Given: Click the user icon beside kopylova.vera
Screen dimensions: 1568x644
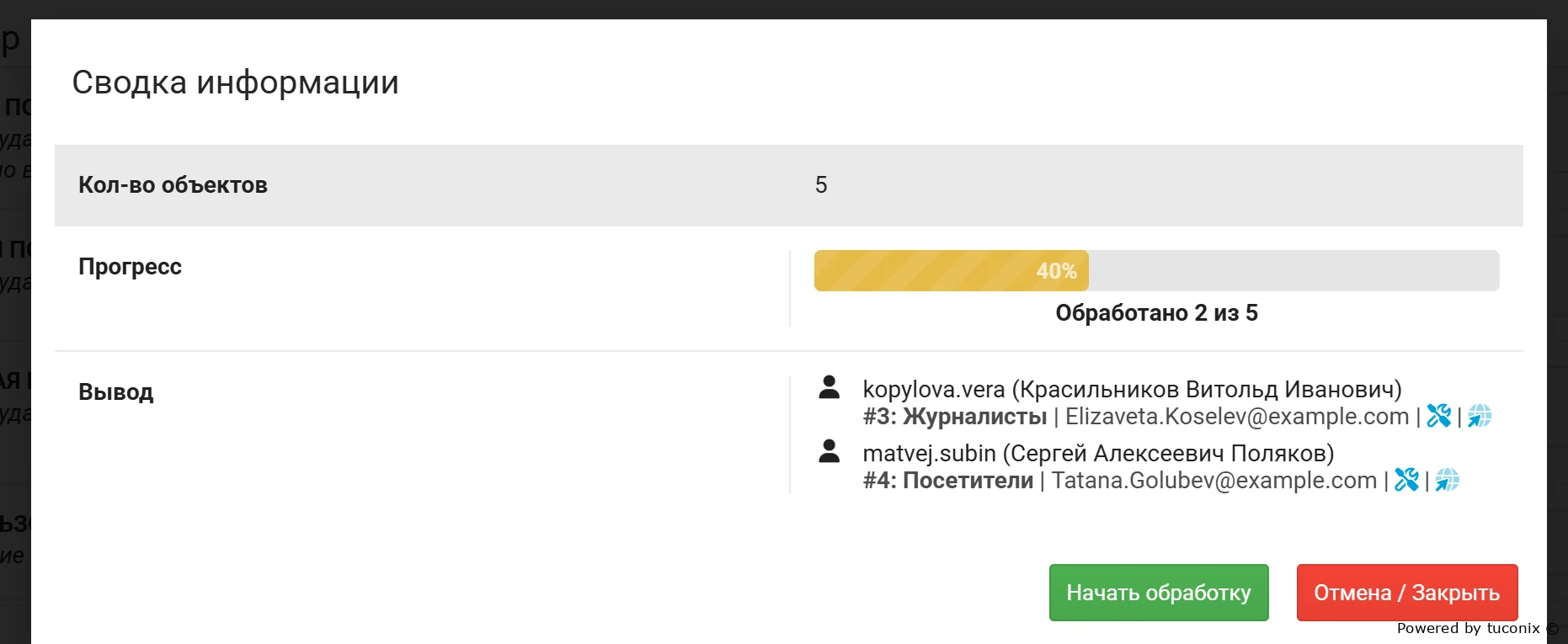Looking at the screenshot, I should [829, 388].
